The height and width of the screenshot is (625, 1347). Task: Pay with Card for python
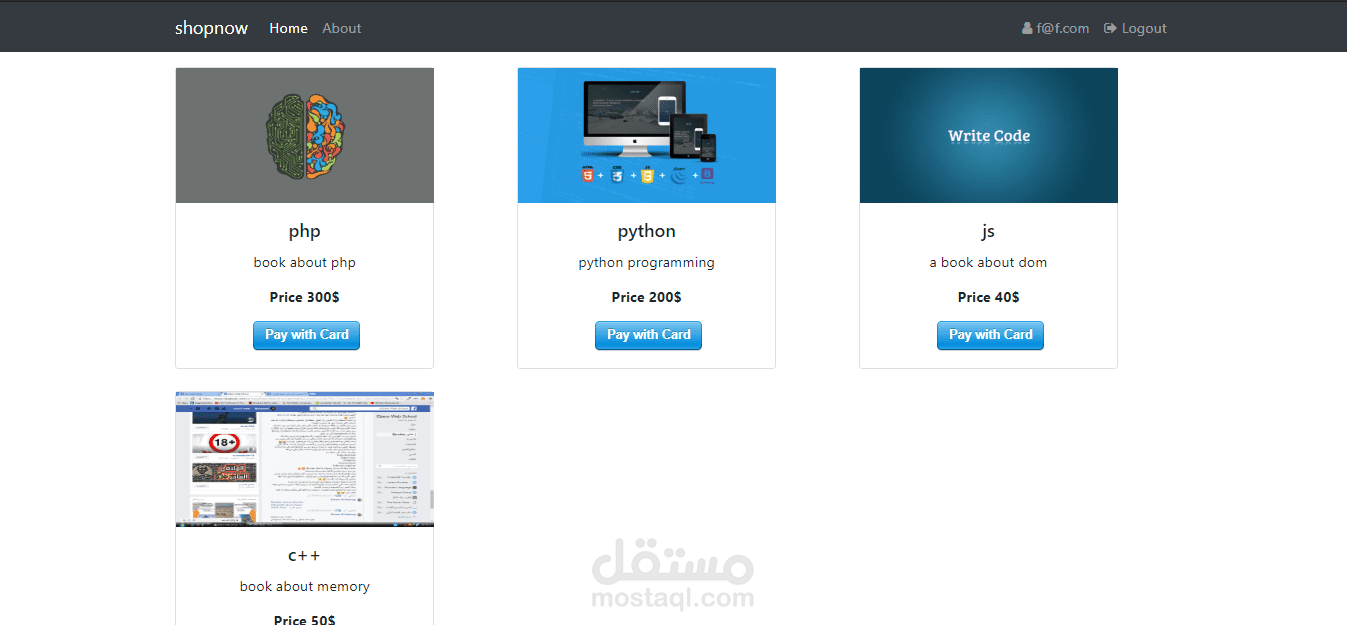click(x=648, y=335)
